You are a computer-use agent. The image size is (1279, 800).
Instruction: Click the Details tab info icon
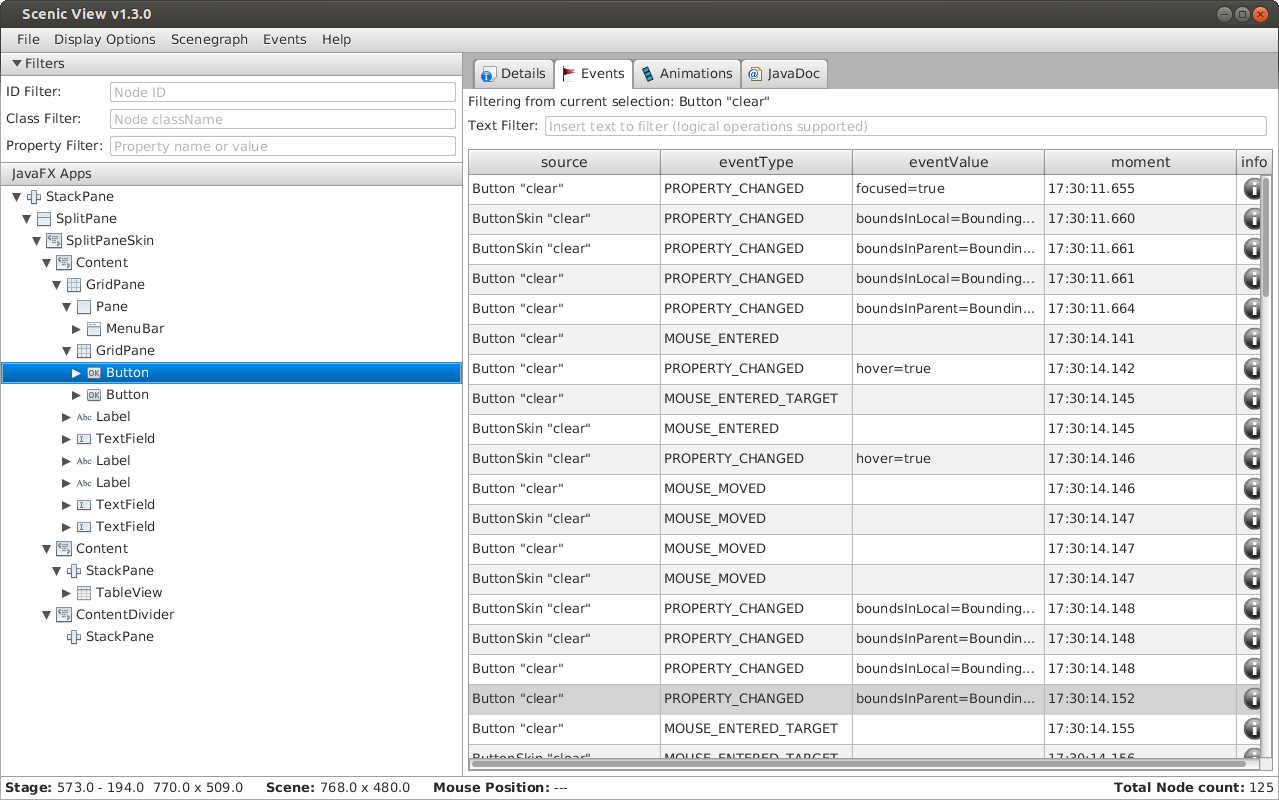click(488, 74)
